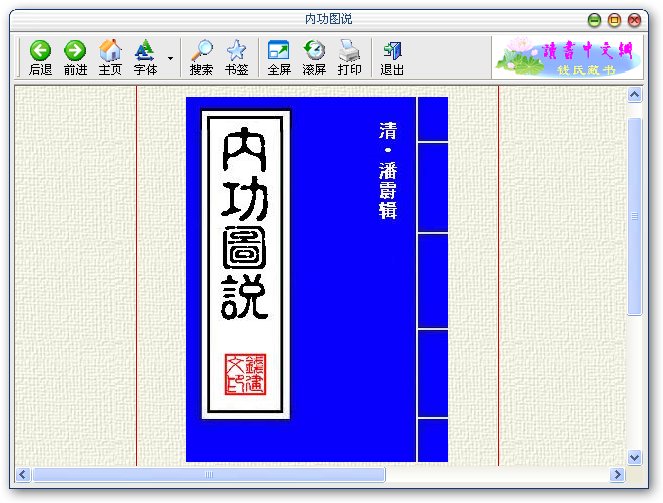
Task: Click the author text 清·潘霨辑
Action: tap(387, 171)
